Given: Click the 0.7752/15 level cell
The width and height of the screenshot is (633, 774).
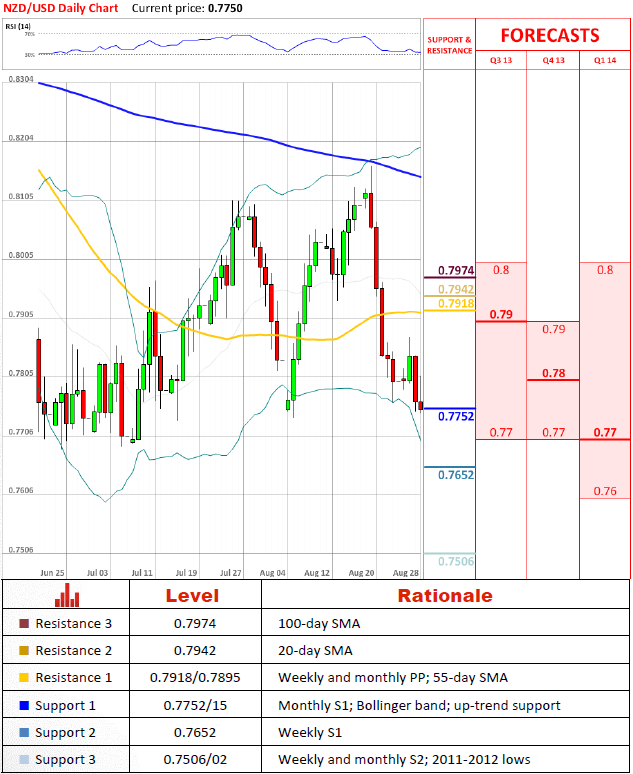Looking at the screenshot, I should [195, 705].
